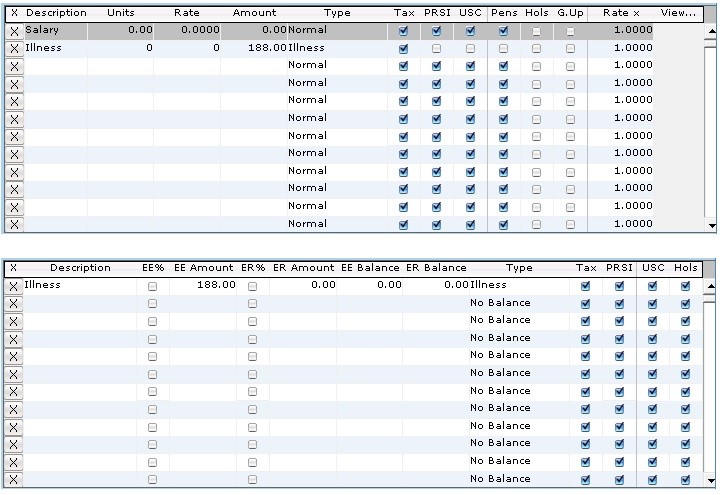Remove the Illness deduction row via its X icon

[x=14, y=286]
